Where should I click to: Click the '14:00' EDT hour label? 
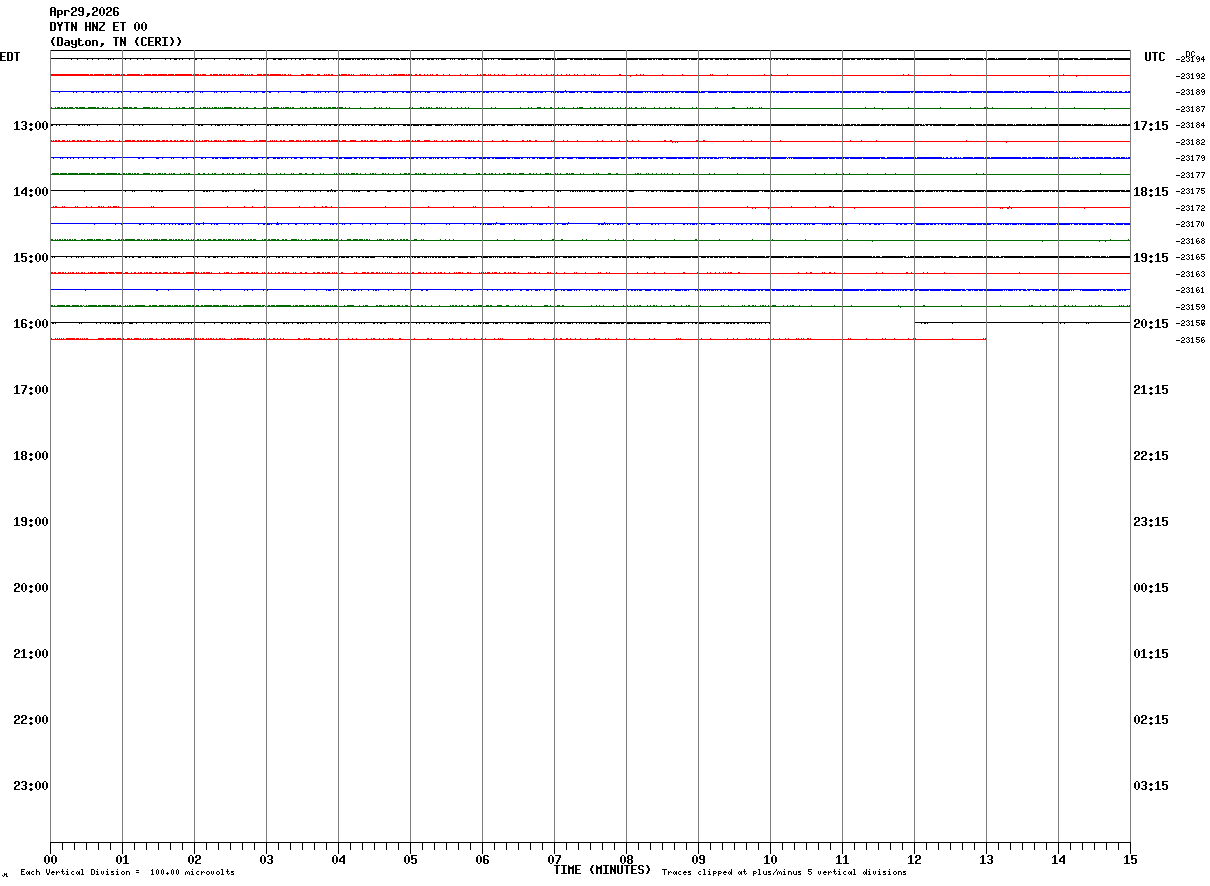31,191
